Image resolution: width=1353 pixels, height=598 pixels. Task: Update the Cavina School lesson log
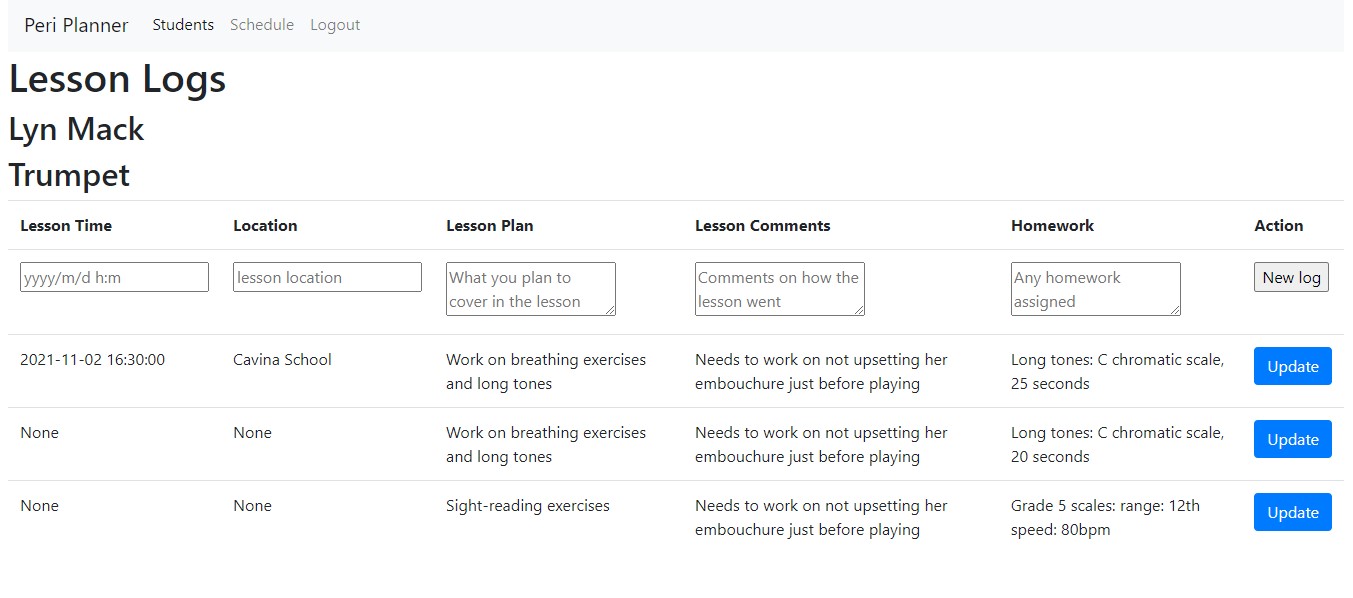[x=1292, y=366]
